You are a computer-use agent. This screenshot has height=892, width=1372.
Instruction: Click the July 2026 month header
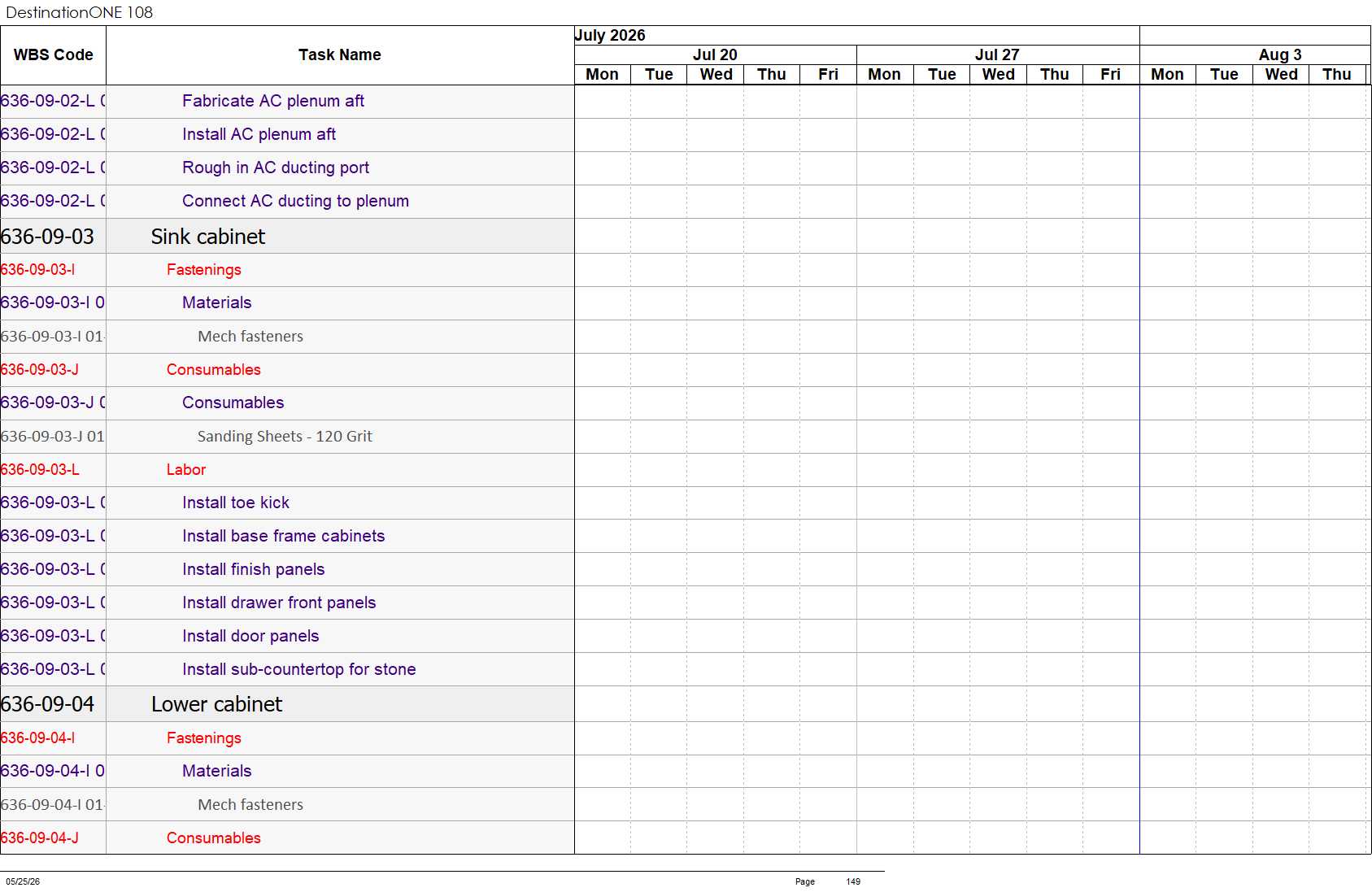pos(610,35)
